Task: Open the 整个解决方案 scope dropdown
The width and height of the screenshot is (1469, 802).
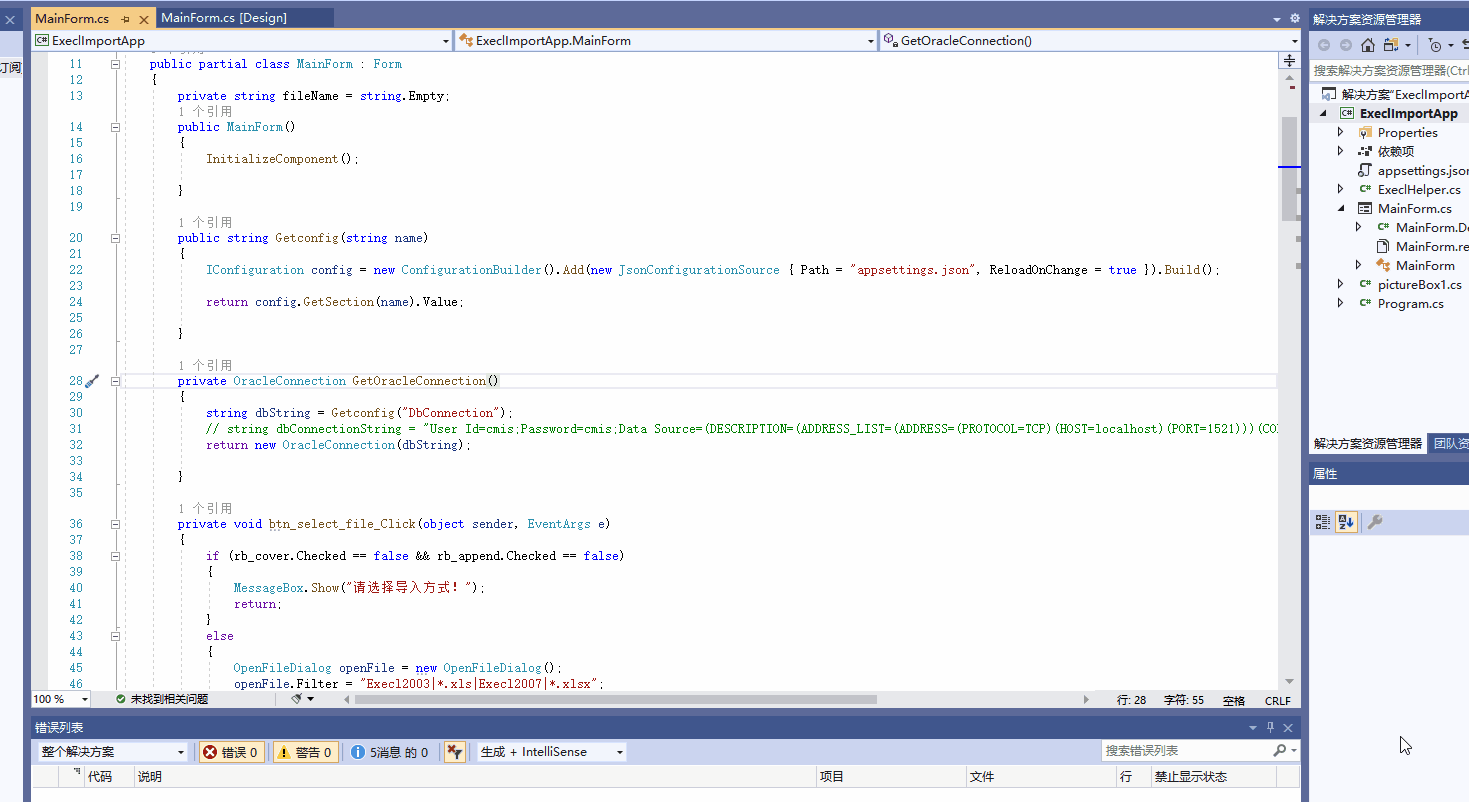Action: [112, 752]
